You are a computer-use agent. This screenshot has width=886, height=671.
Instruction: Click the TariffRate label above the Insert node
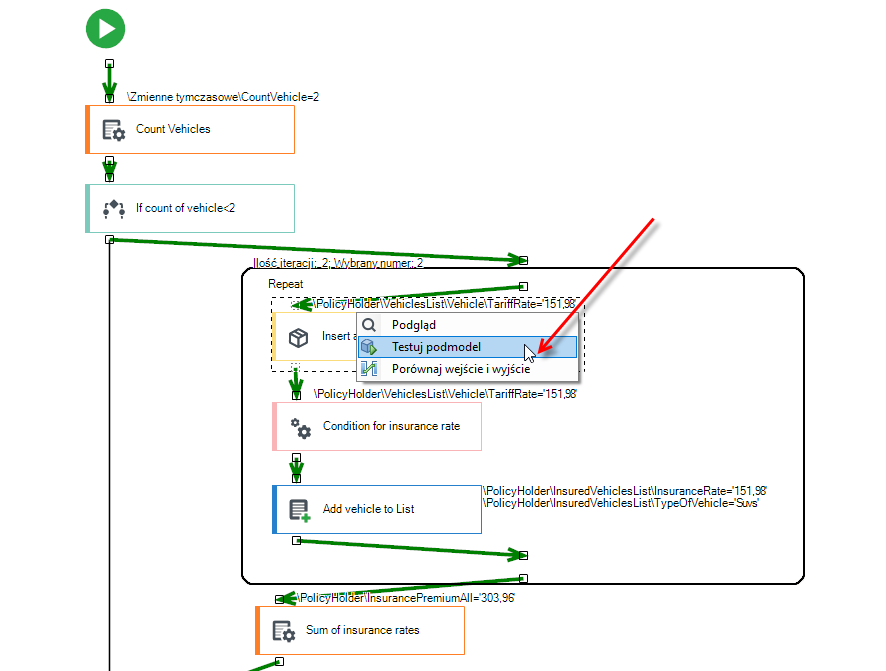445,304
